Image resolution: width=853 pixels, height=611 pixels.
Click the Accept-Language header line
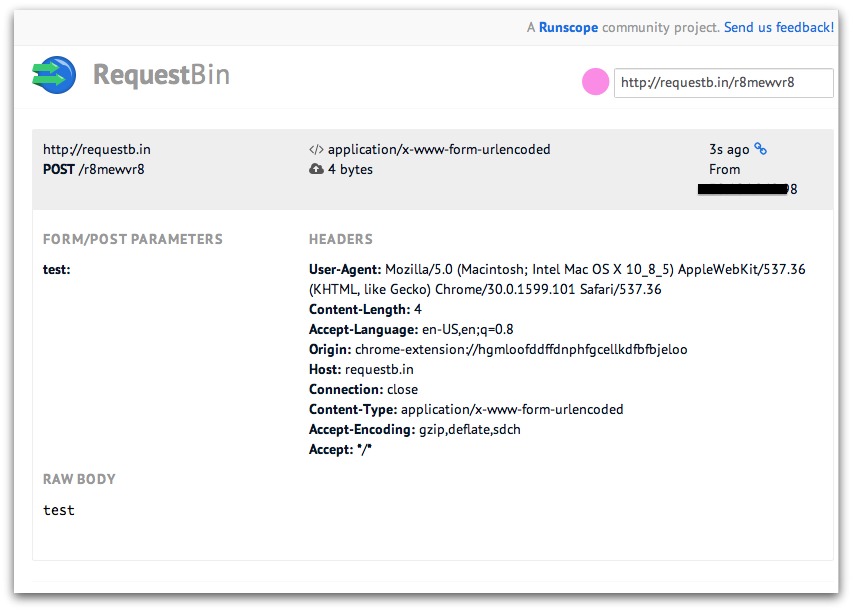[411, 330]
